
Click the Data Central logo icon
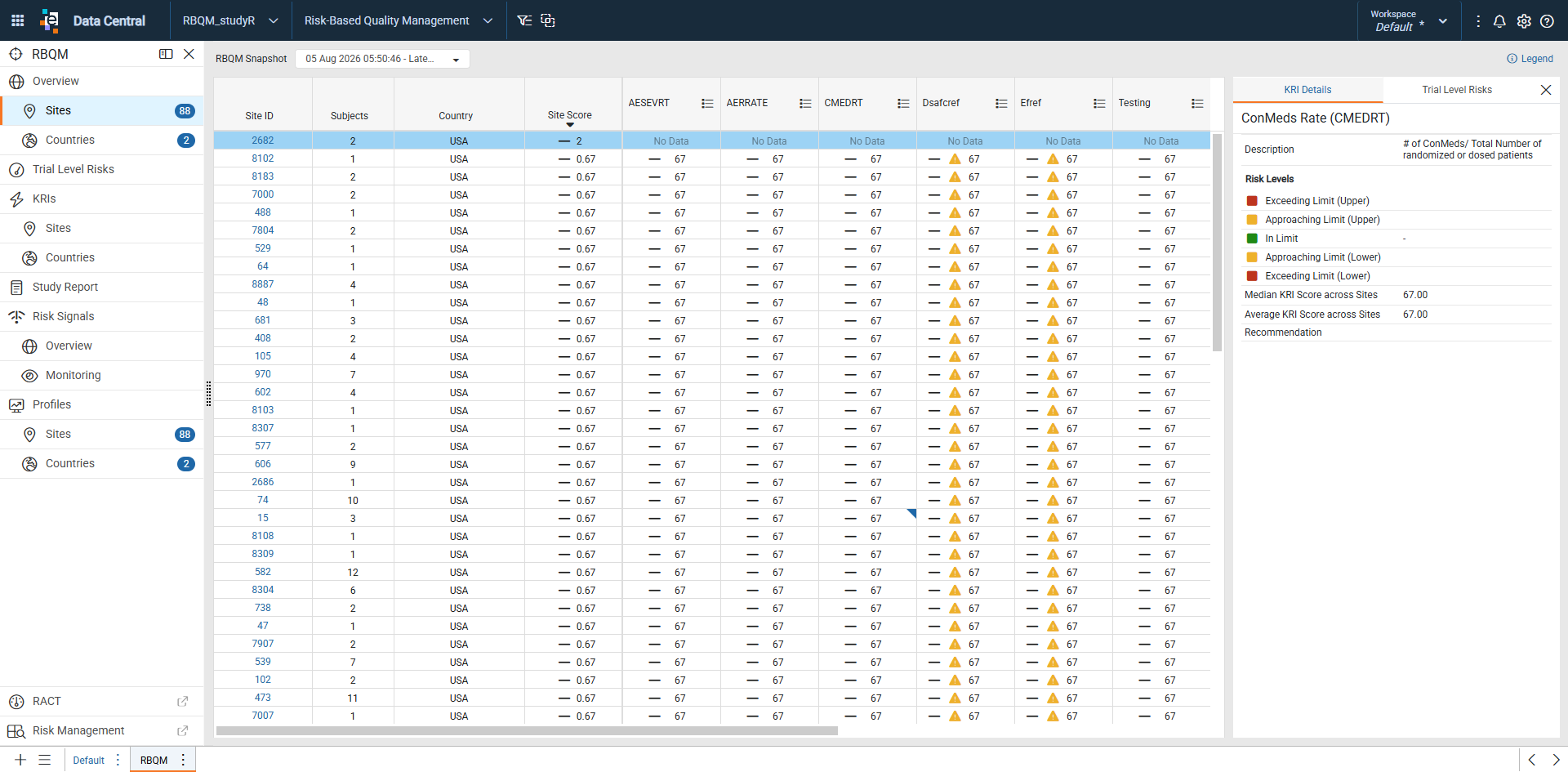(x=50, y=20)
